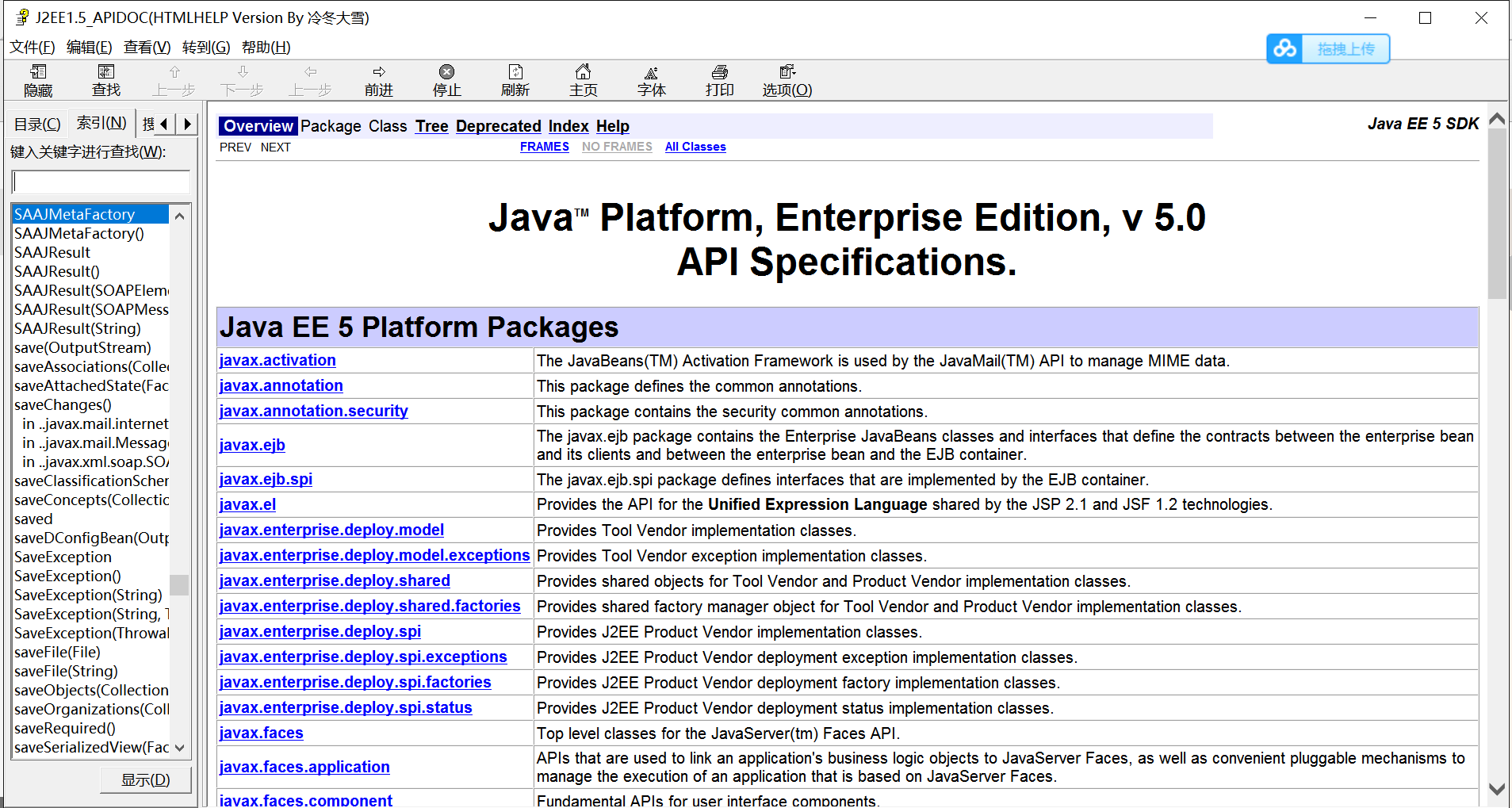
Task: Select SAAJResult in the index list
Action: click(x=52, y=252)
